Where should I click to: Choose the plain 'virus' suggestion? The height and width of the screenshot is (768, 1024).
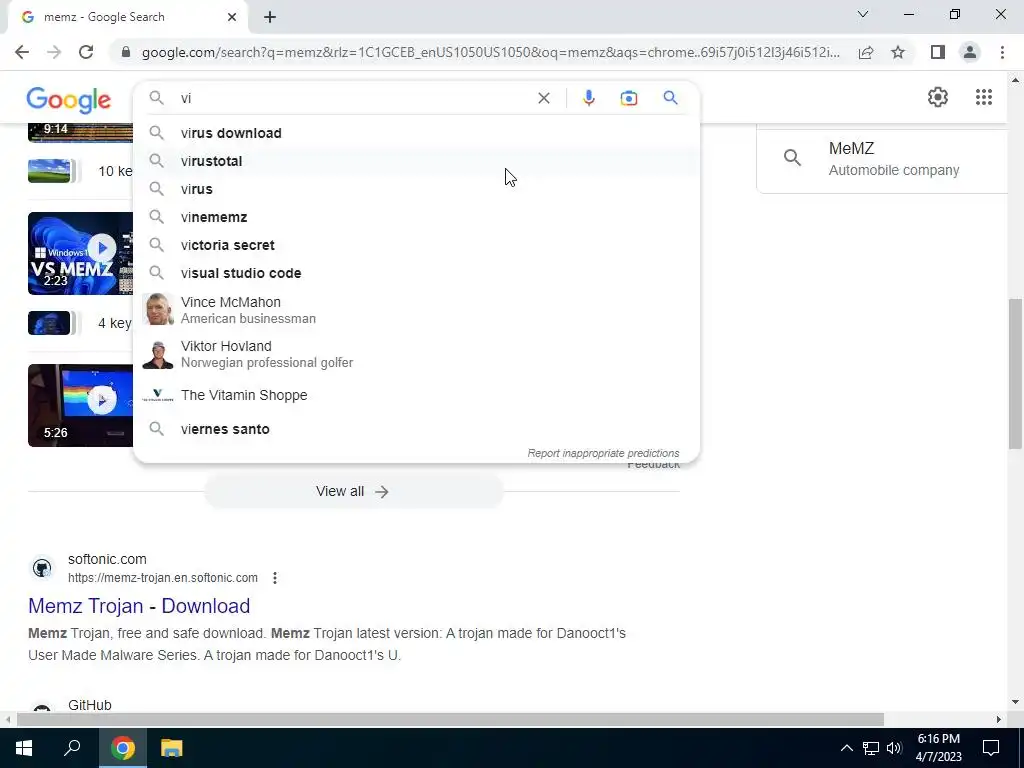(417, 189)
